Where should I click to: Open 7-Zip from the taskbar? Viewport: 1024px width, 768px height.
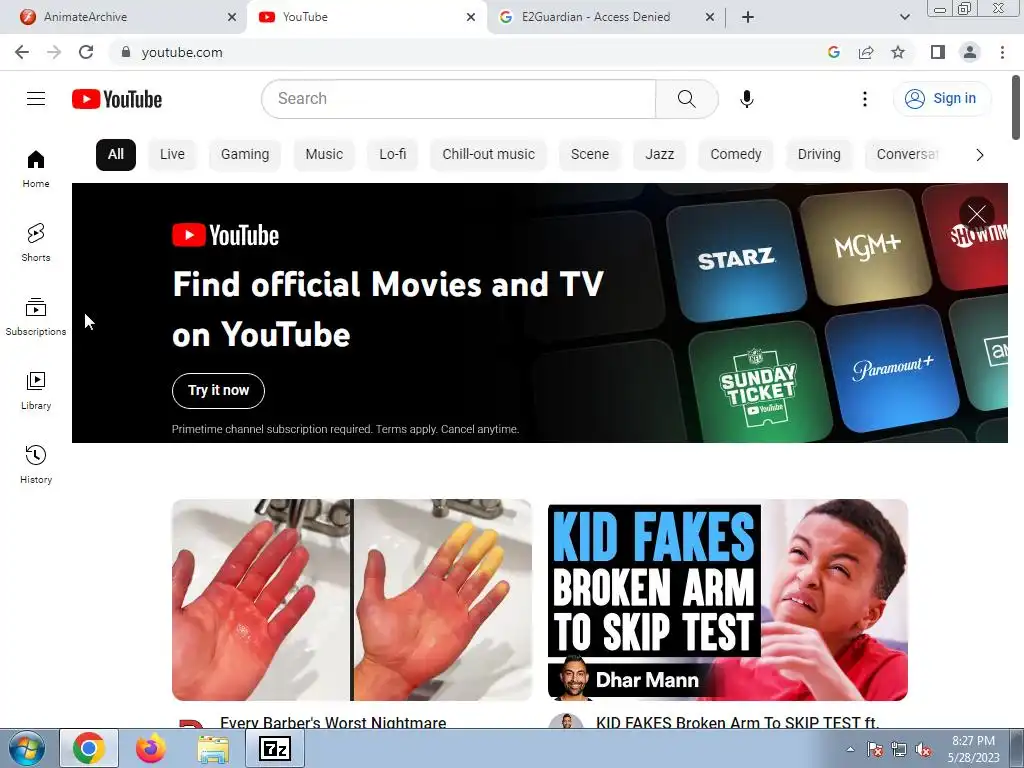[x=274, y=748]
